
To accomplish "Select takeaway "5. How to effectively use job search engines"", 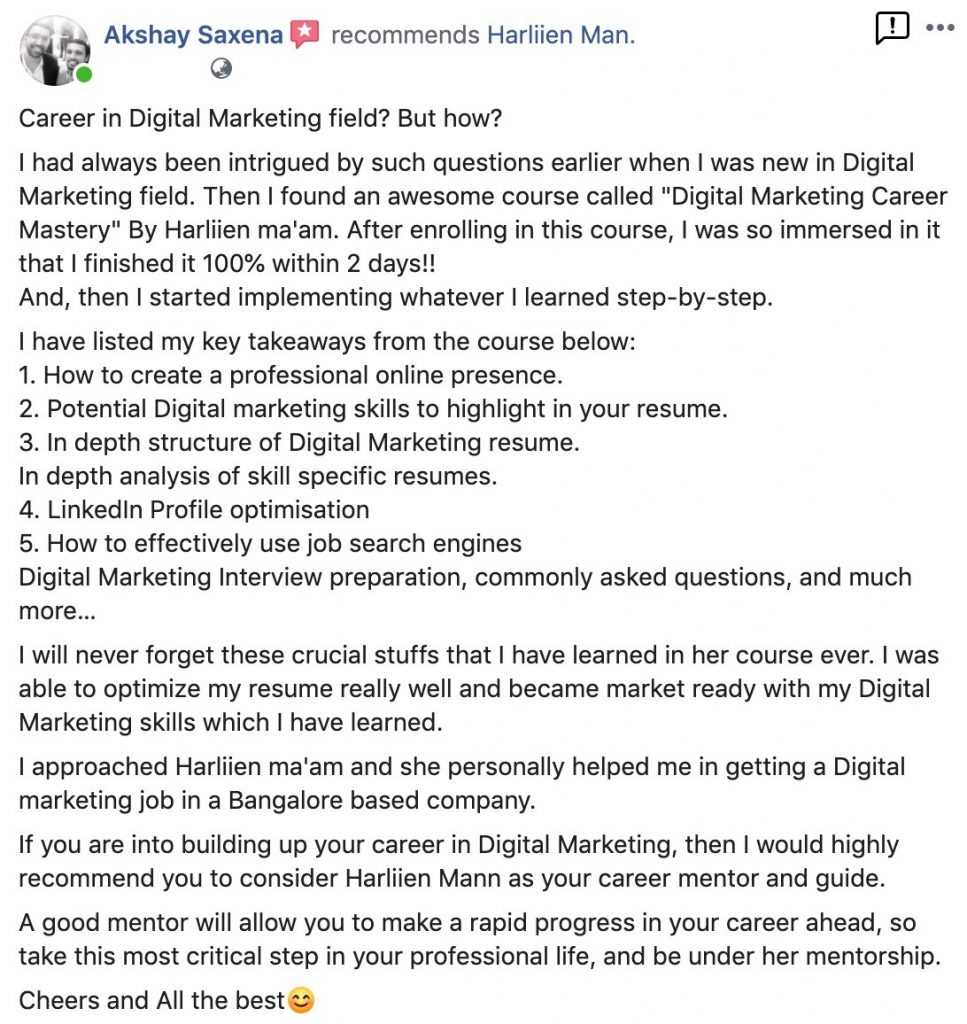I will (270, 544).
